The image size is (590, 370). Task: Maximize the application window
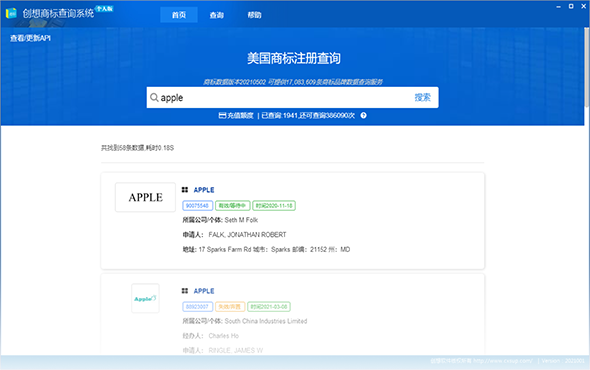571,6
